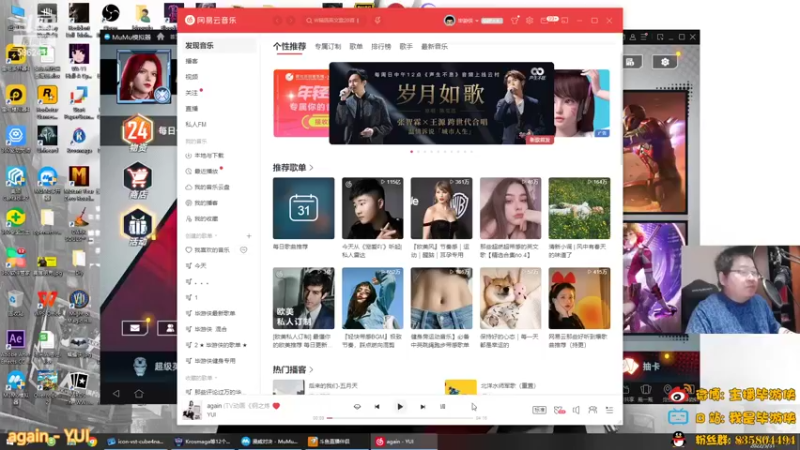Open the album cover of again
The height and width of the screenshot is (450, 800).
coord(192,410)
